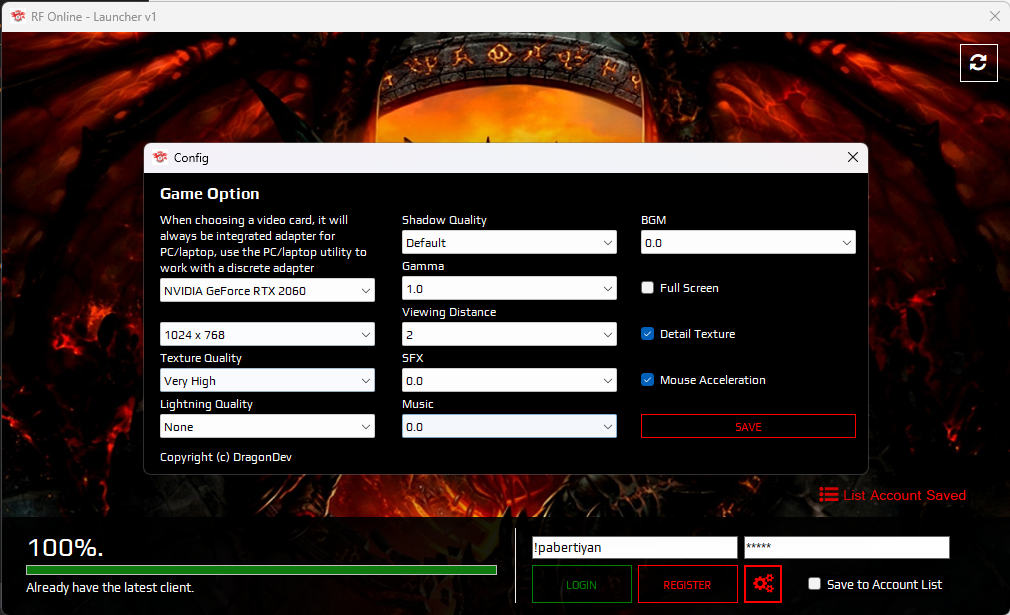
Task: Click the Game Option heading
Action: 209,194
